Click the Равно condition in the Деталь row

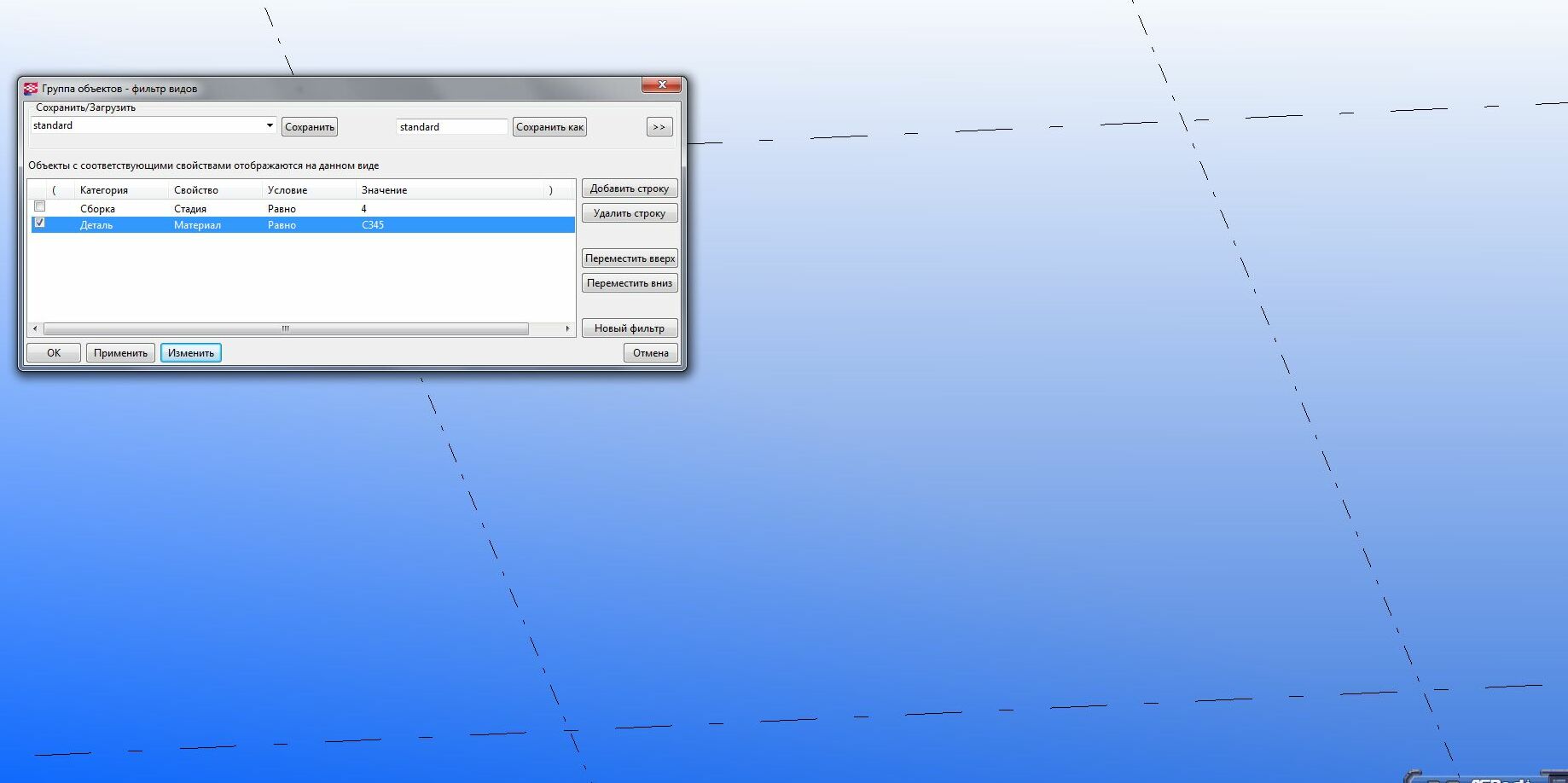tap(282, 225)
